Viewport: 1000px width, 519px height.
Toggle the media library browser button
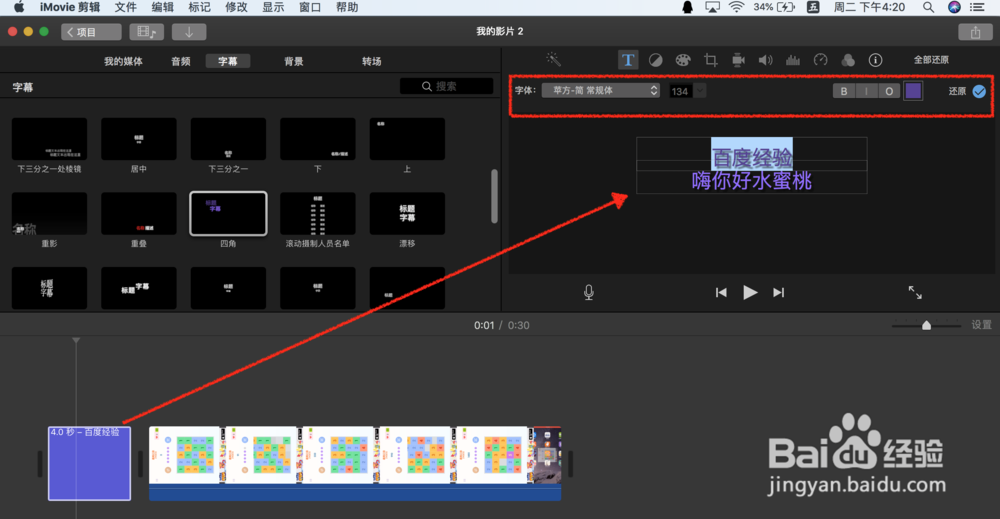pos(147,32)
